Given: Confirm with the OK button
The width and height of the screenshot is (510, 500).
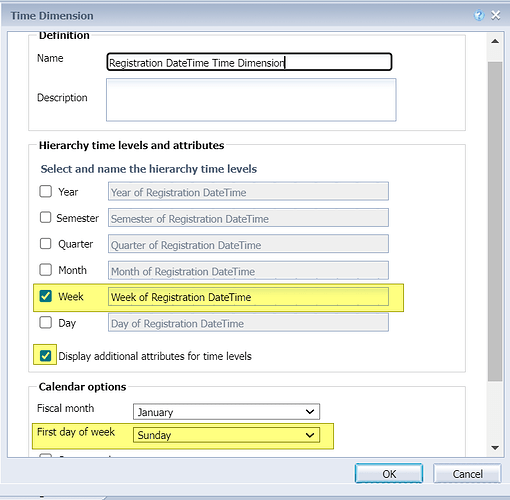Looking at the screenshot, I should coord(389,473).
